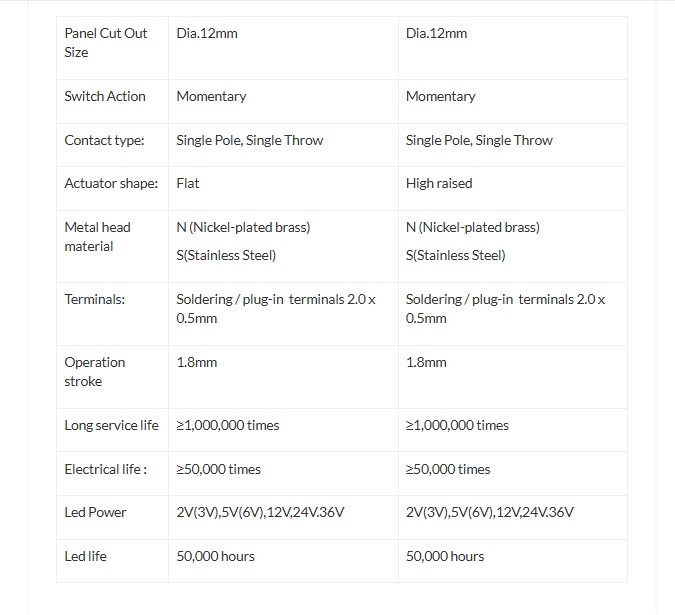Click the "Metal head material" row label
675x615 pixels.
pos(97,237)
